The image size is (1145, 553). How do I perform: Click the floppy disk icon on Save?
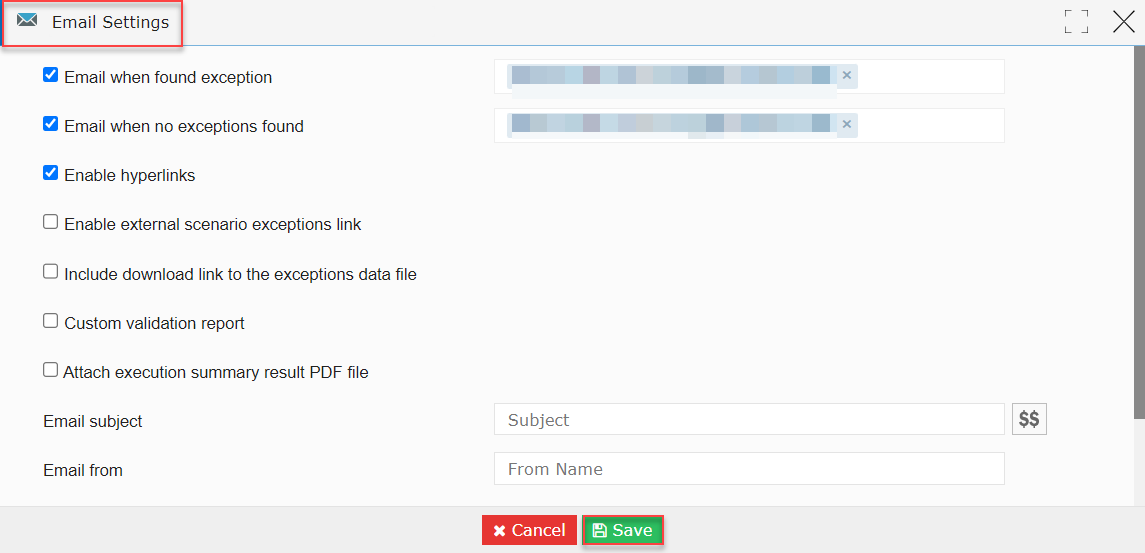pyautogui.click(x=600, y=530)
